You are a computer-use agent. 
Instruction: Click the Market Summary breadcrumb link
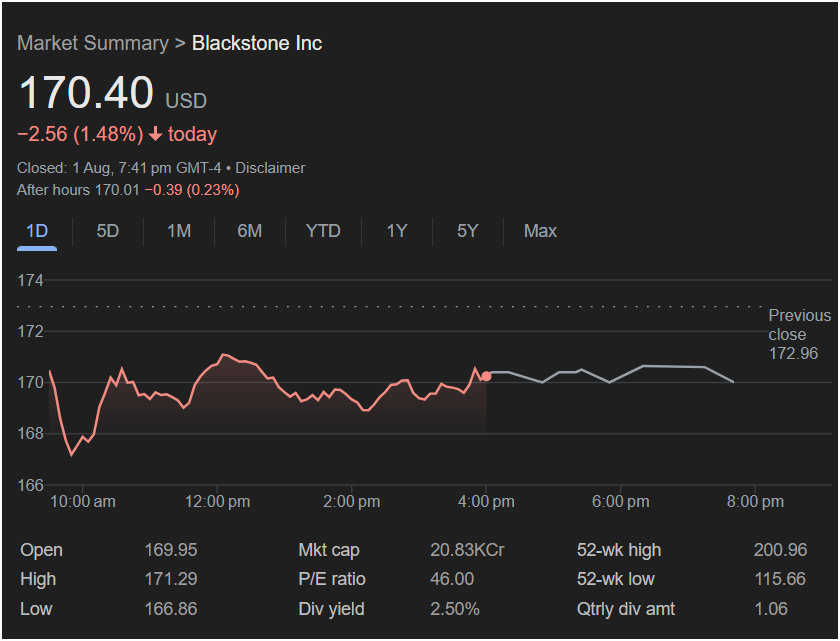pyautogui.click(x=93, y=43)
